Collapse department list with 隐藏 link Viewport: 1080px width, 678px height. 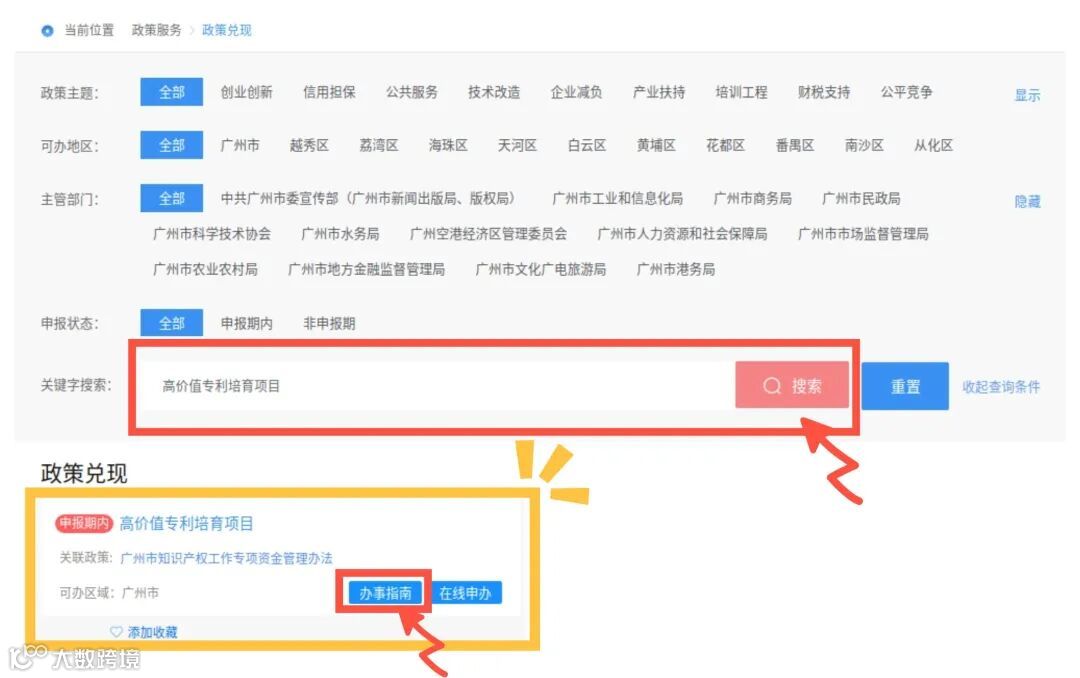click(1027, 201)
